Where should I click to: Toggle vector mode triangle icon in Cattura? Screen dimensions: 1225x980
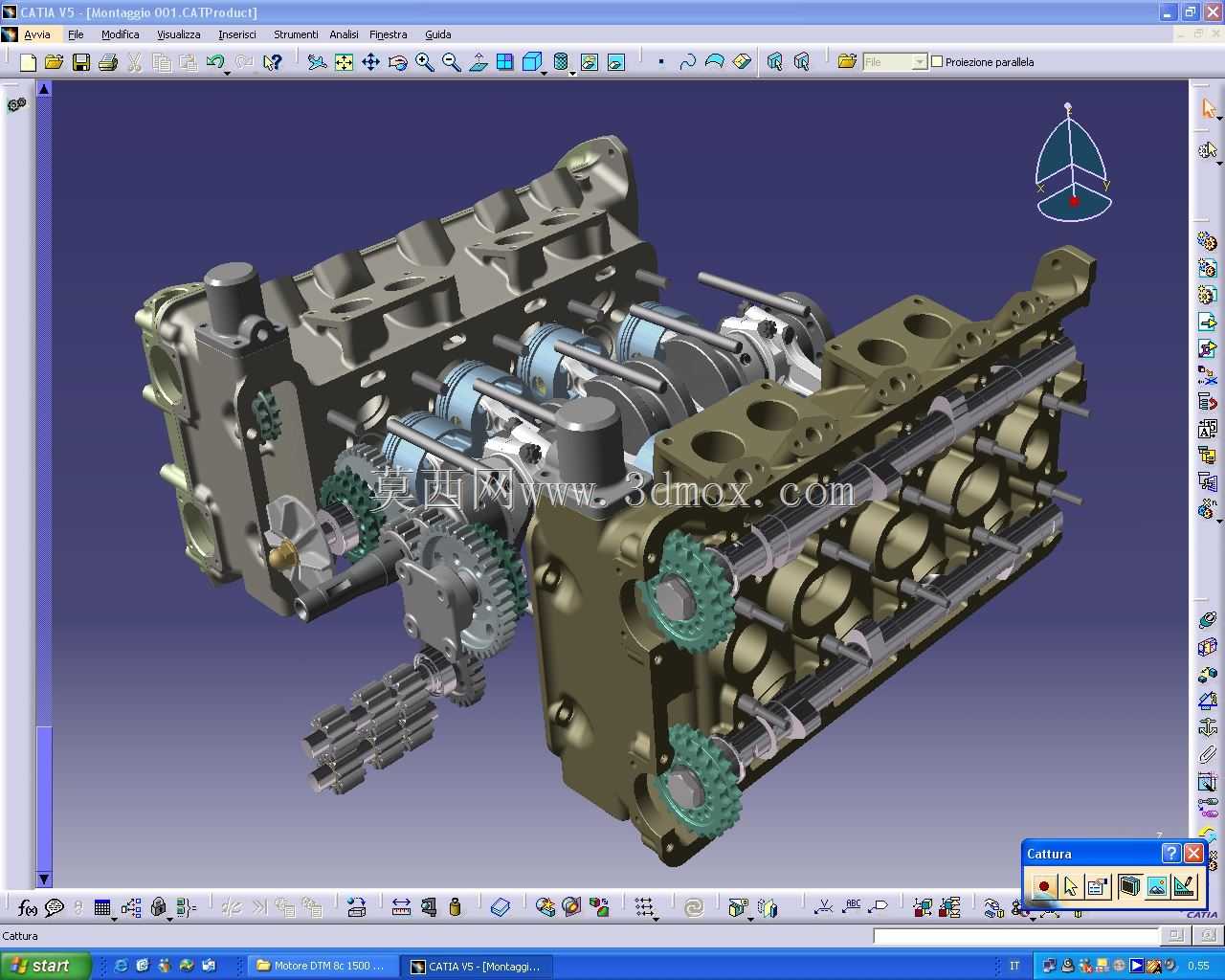(x=1184, y=886)
